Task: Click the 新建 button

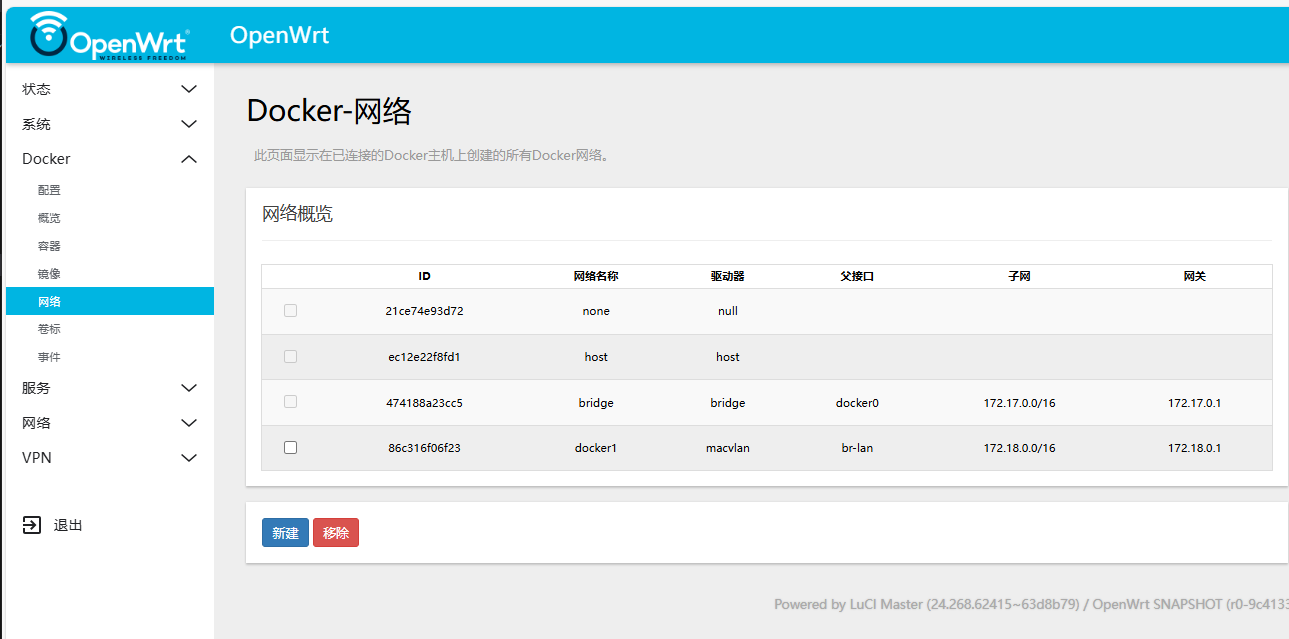Action: click(x=285, y=533)
